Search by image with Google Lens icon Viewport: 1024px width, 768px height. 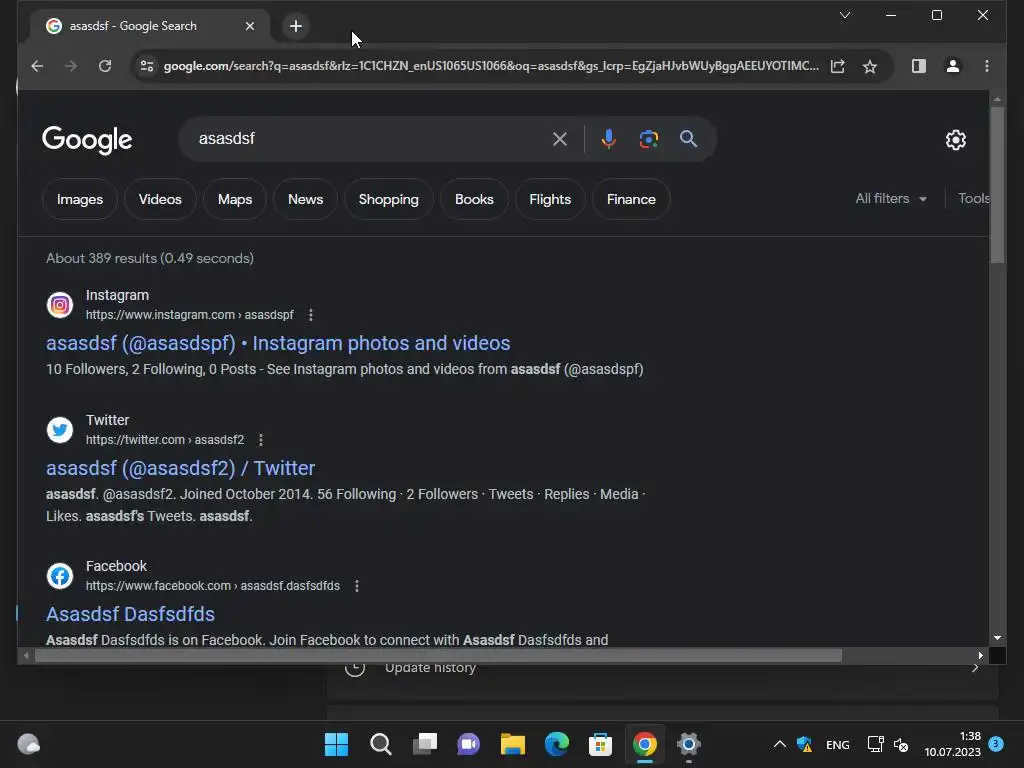648,138
